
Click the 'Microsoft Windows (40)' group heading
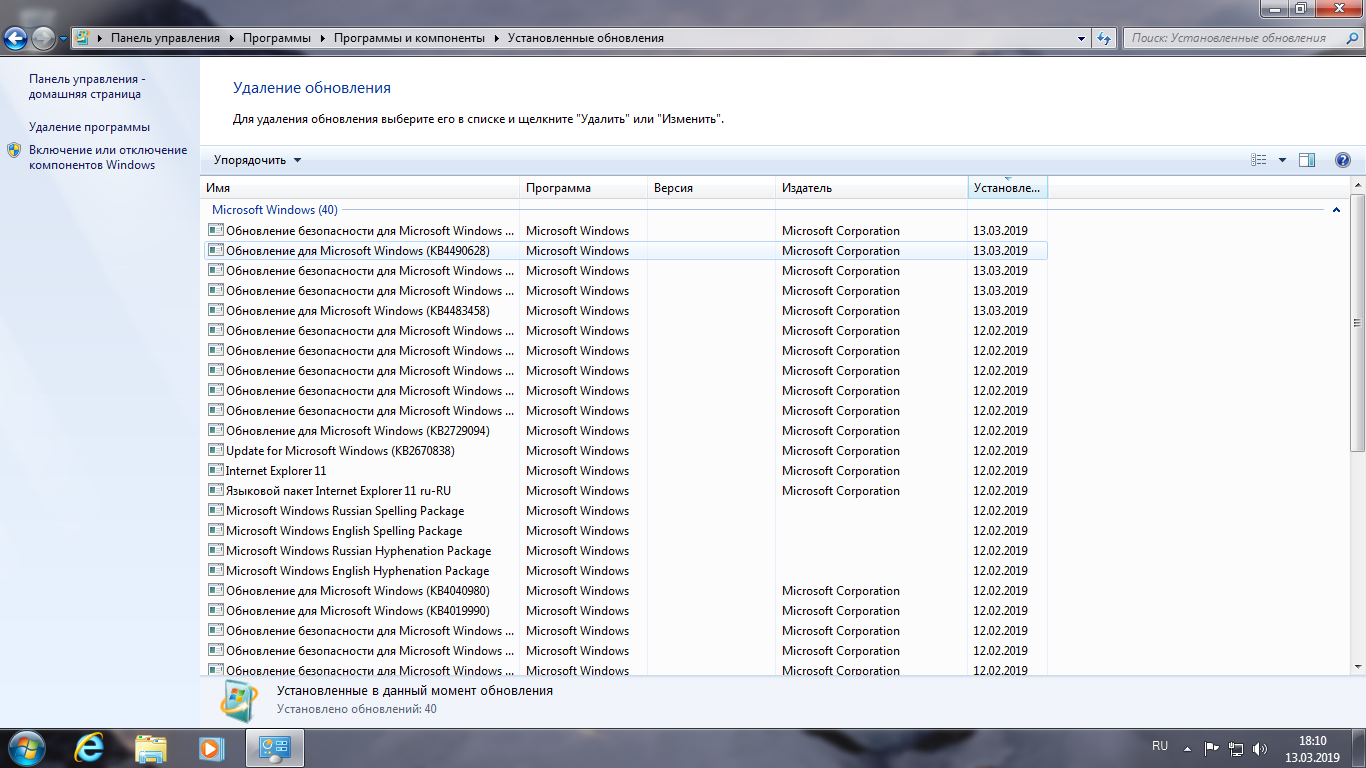(x=275, y=210)
